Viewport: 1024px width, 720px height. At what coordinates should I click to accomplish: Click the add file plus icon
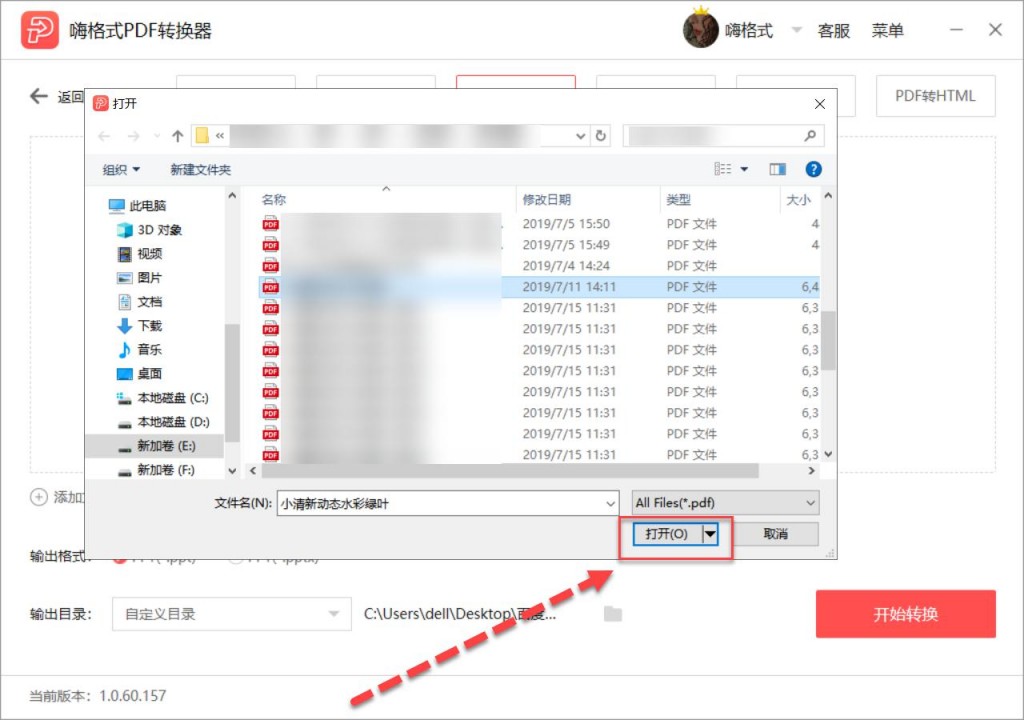pos(39,497)
